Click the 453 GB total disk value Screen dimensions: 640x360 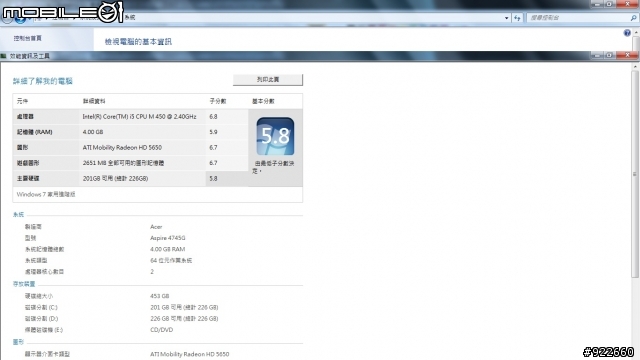pos(160,296)
